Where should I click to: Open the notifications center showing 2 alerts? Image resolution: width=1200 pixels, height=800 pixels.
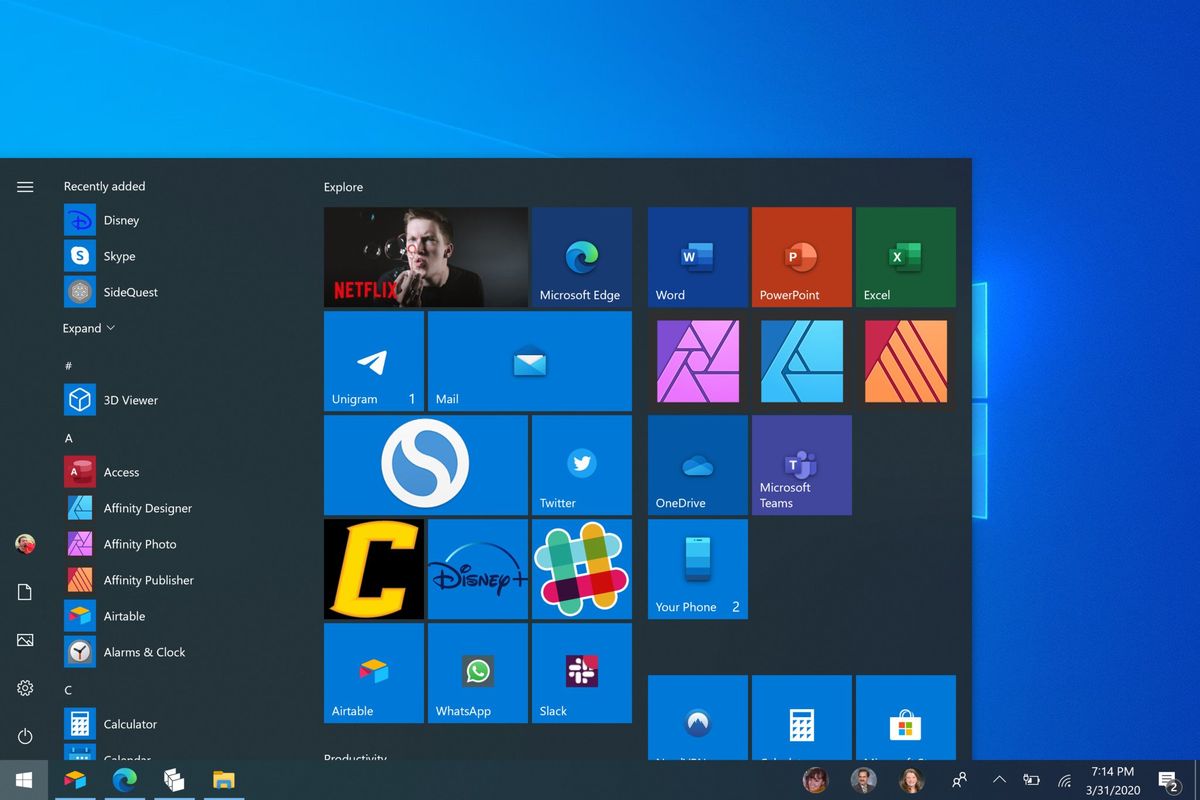click(x=1168, y=780)
